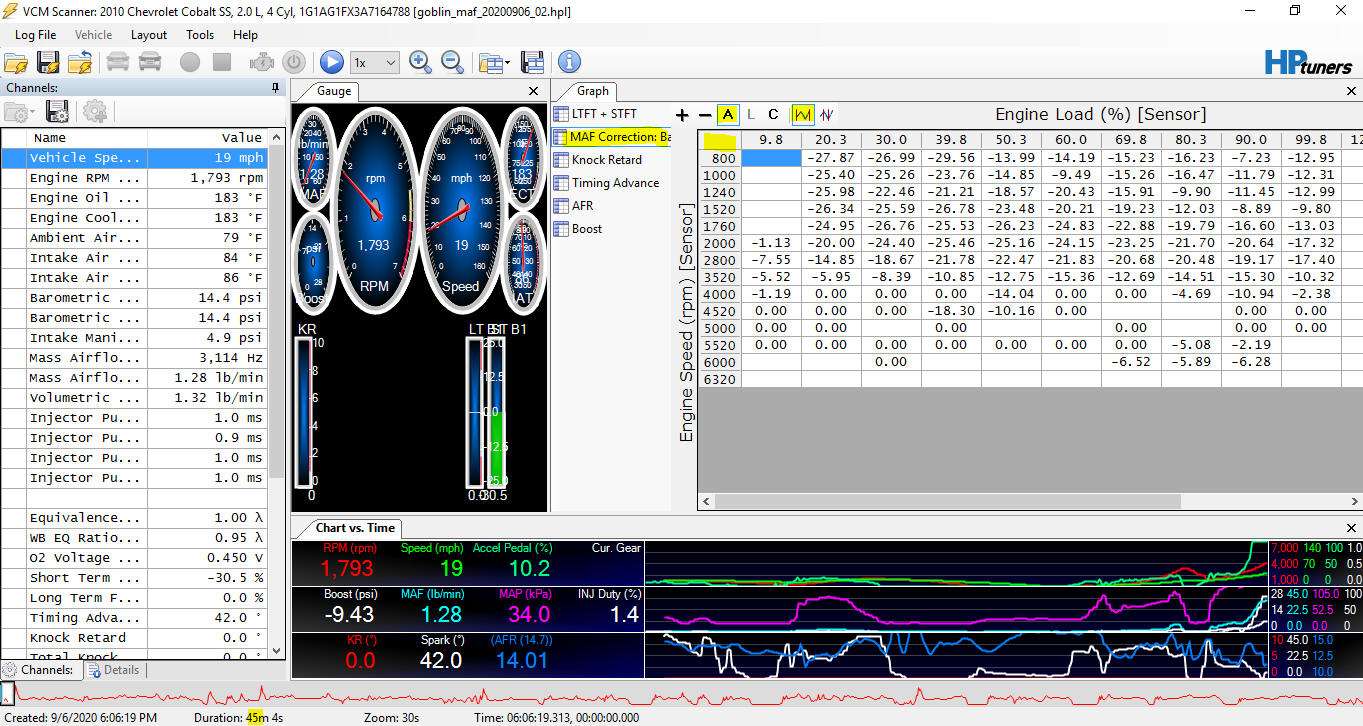This screenshot has height=726, width=1363.
Task: Toggle the Channels panel pin icon
Action: (276, 88)
